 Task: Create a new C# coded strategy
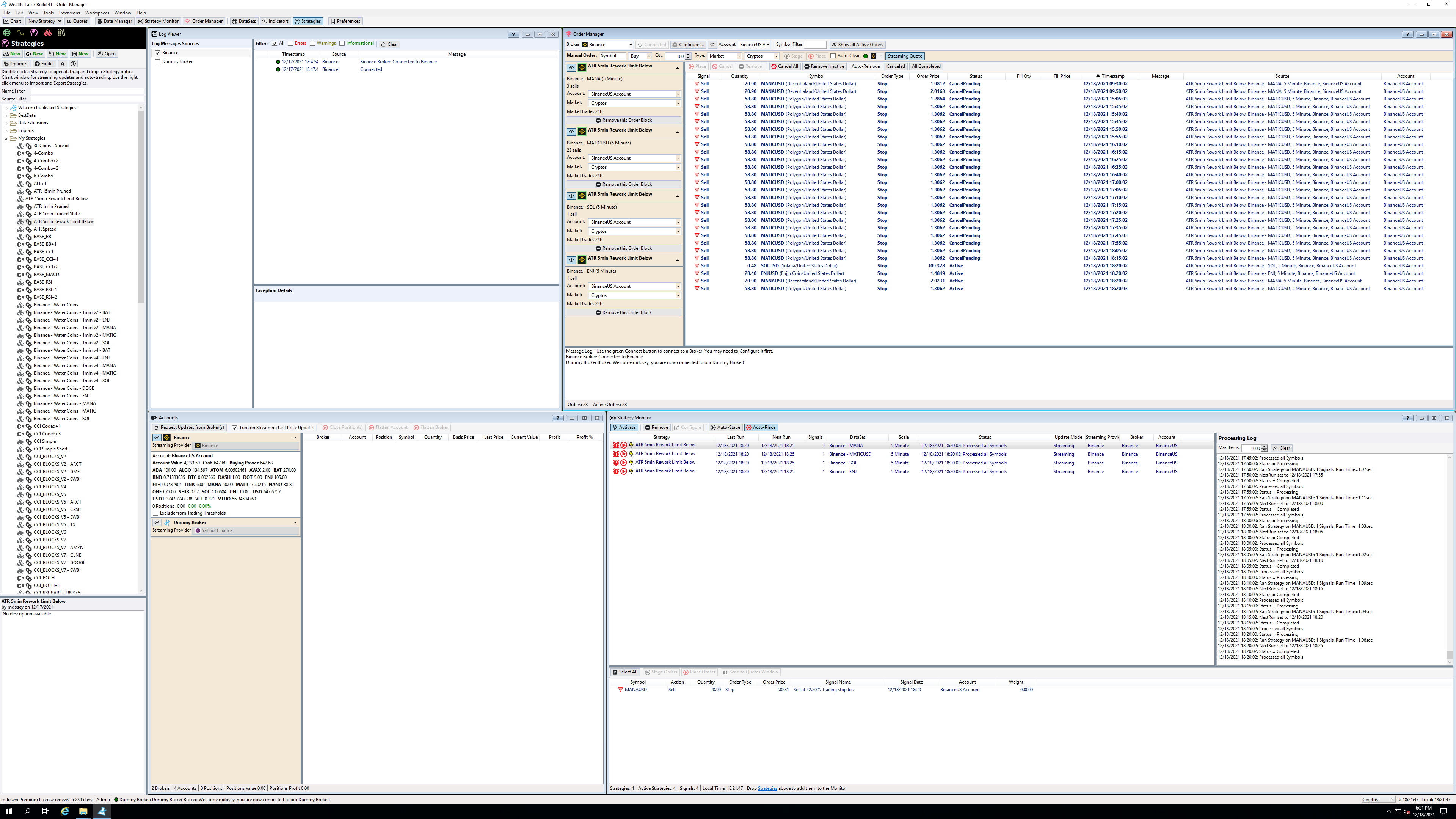(35, 54)
